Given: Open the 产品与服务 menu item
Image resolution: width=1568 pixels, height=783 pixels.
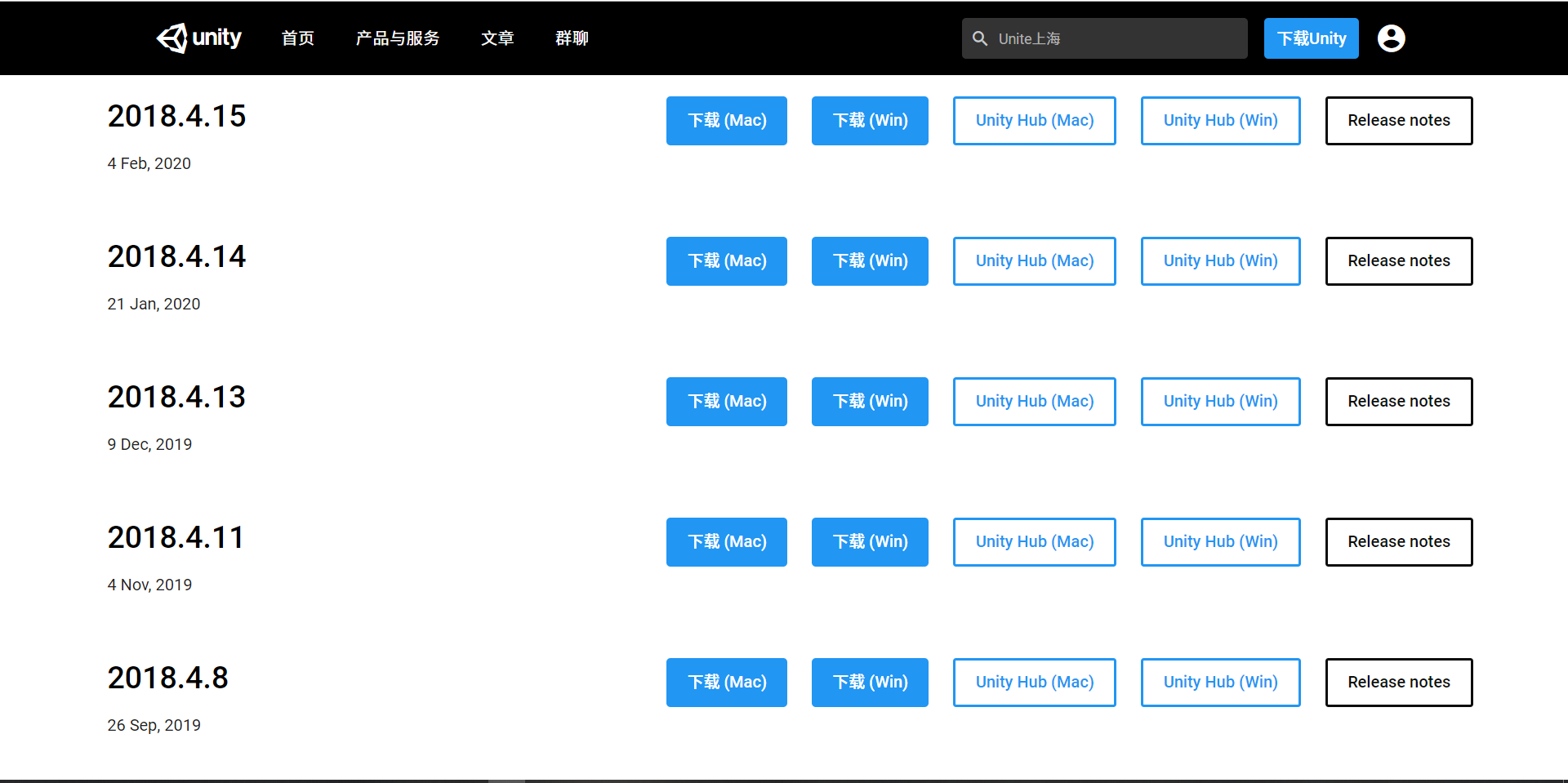Looking at the screenshot, I should [398, 38].
